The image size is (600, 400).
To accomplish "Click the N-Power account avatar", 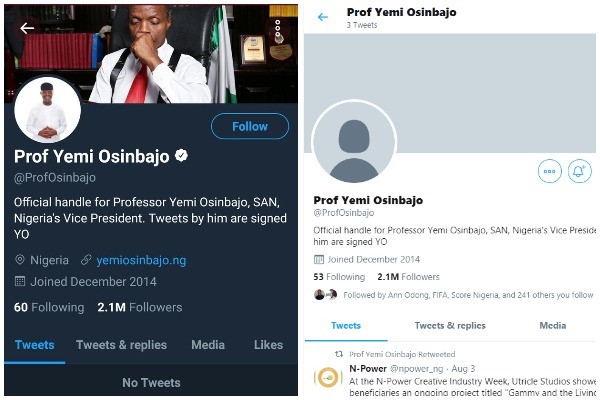I will 327,378.
